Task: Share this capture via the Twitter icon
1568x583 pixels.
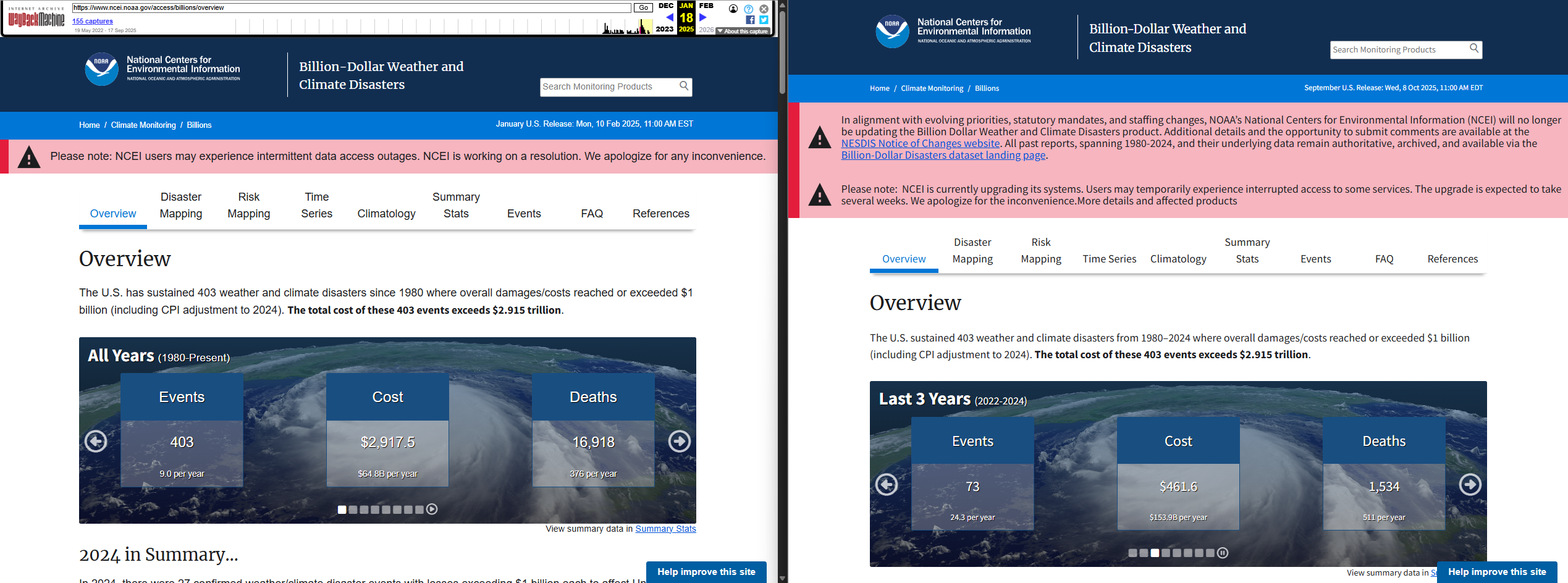Action: pos(764,20)
